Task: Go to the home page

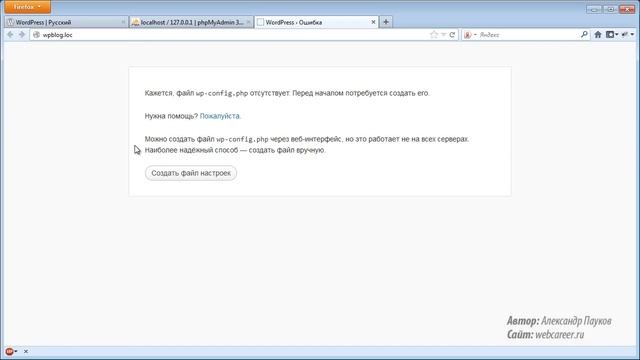Action: tap(598, 35)
